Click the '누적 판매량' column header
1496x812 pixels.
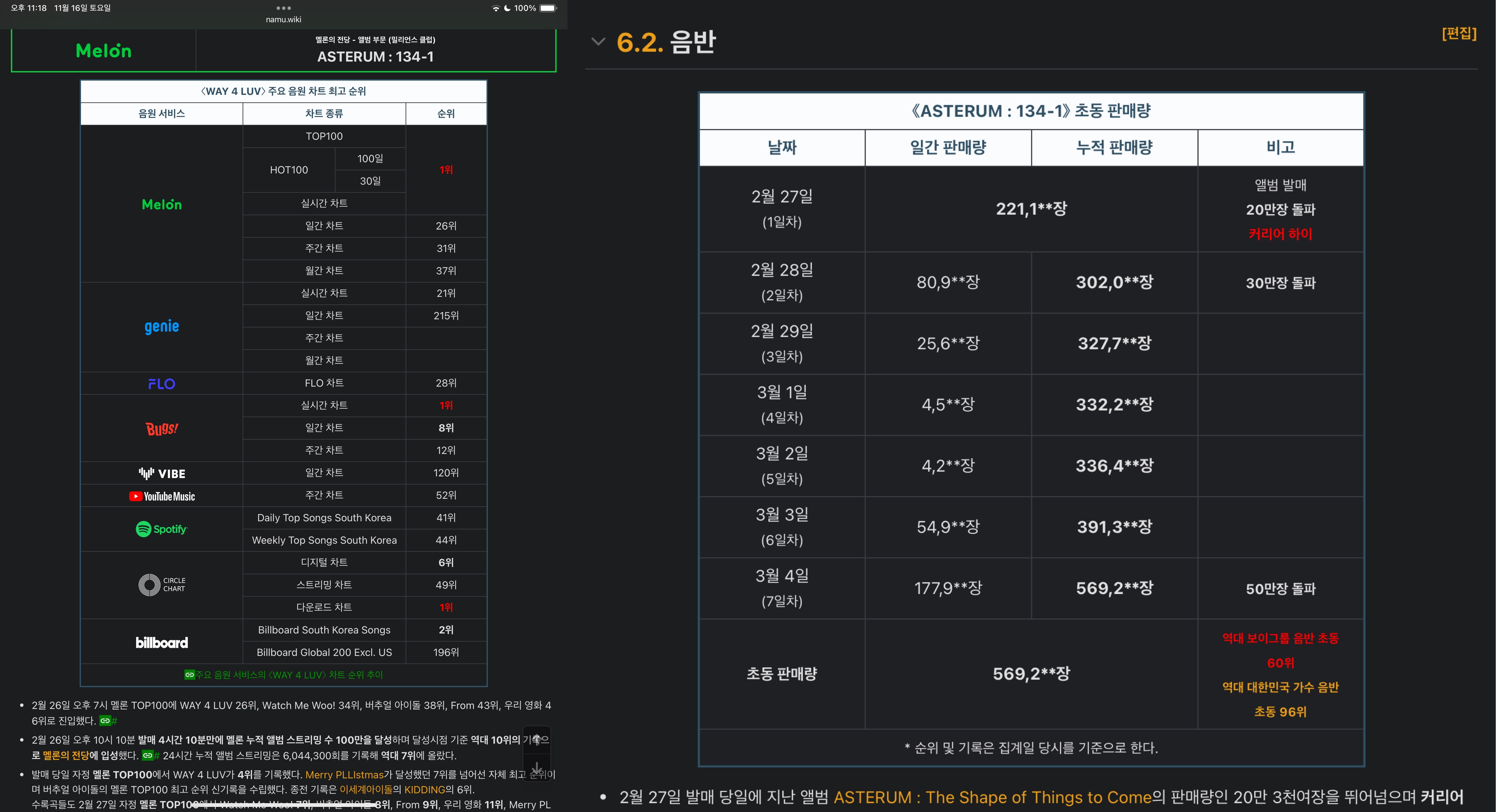1115,148
